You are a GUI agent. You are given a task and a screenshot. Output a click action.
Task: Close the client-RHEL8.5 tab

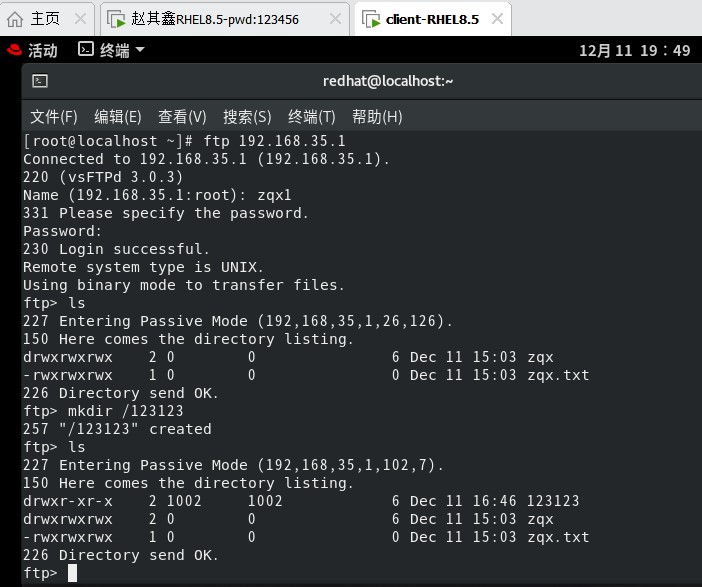click(x=497, y=19)
